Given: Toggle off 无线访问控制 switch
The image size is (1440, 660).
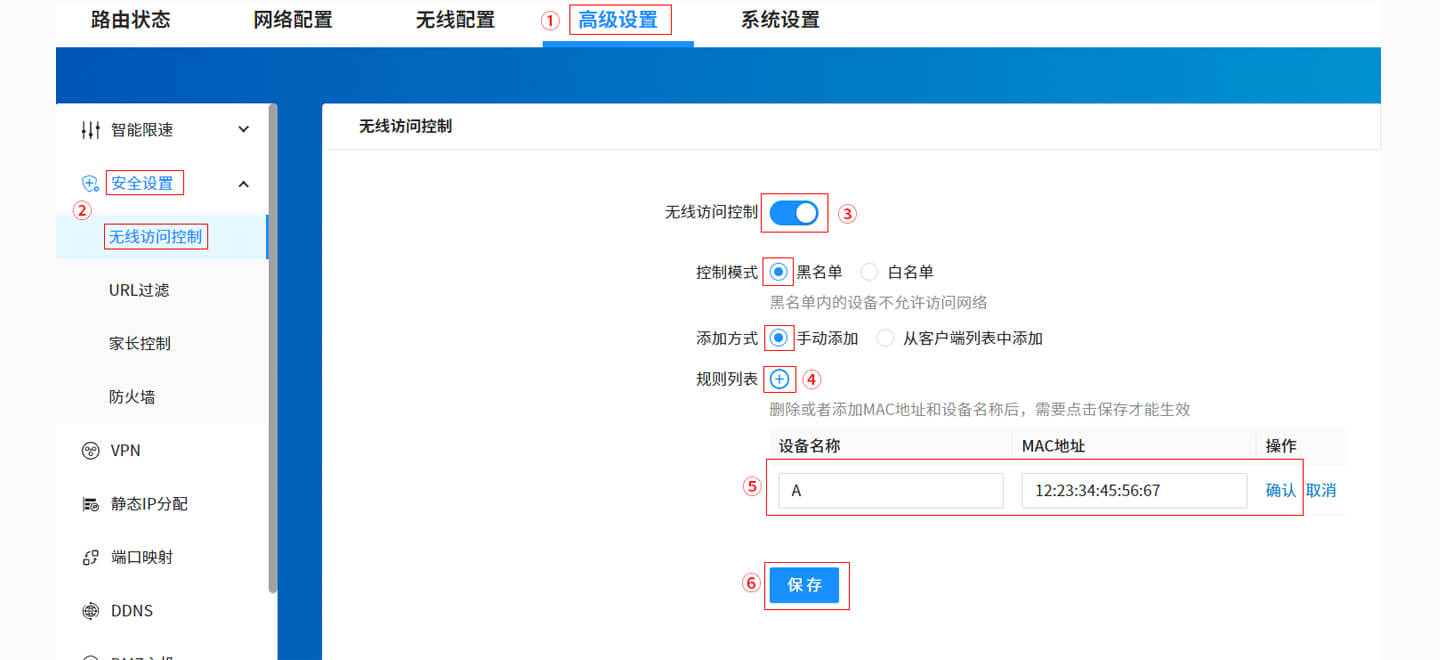Looking at the screenshot, I should (794, 212).
